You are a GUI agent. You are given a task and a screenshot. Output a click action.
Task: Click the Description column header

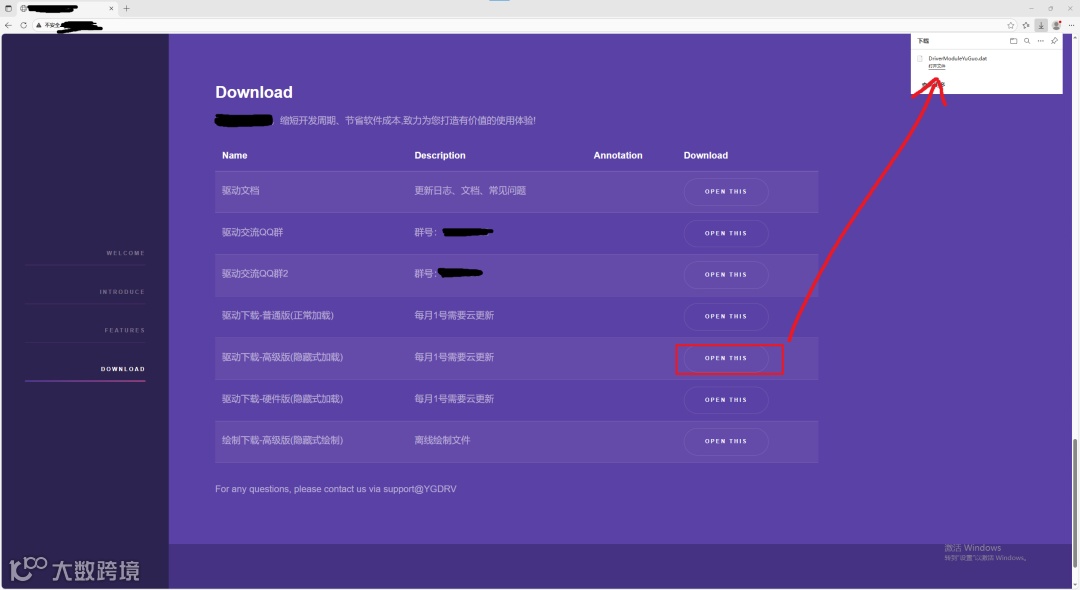point(440,156)
